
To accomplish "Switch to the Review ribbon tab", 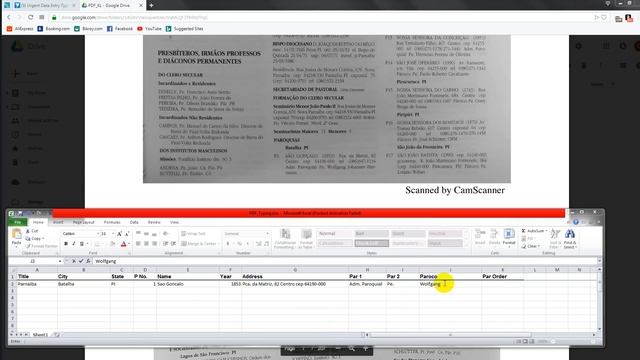I will point(154,222).
